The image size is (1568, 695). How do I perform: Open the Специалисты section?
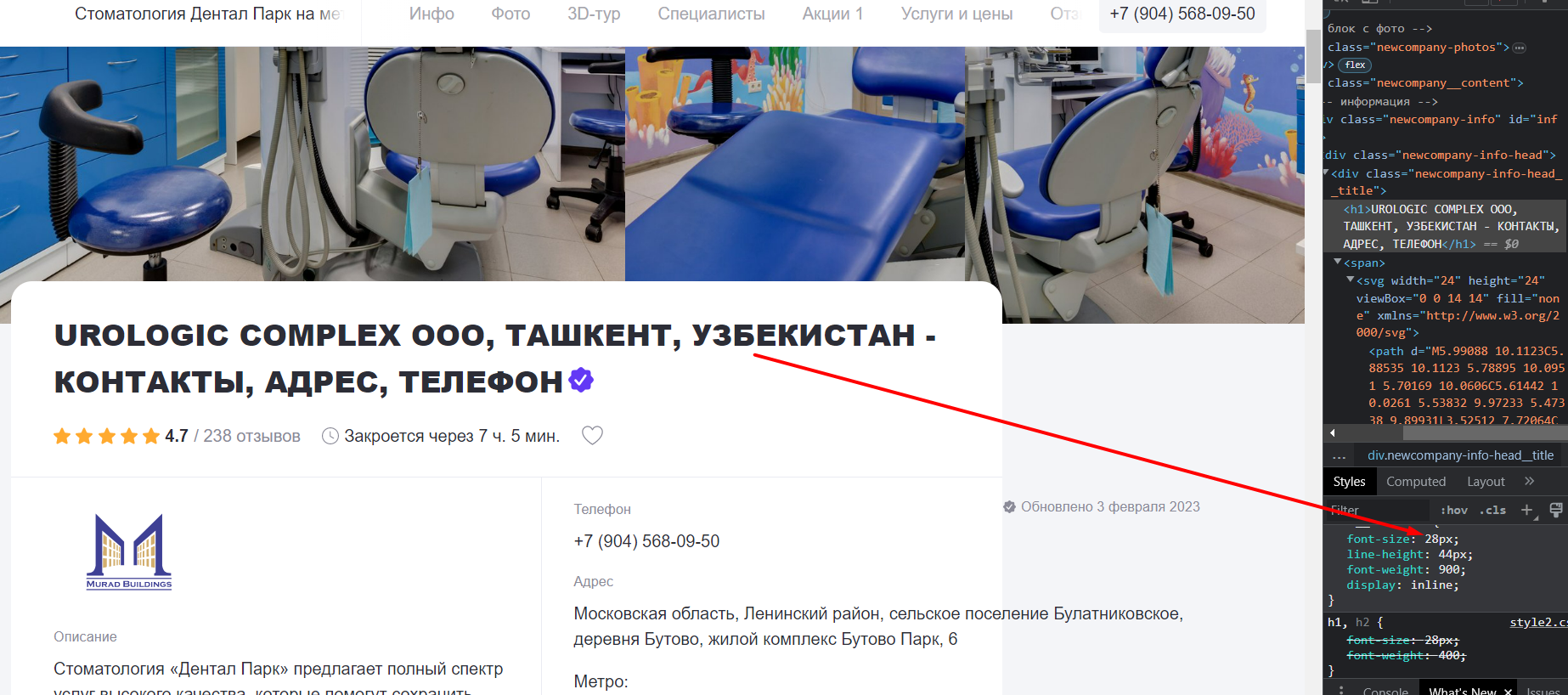[711, 14]
